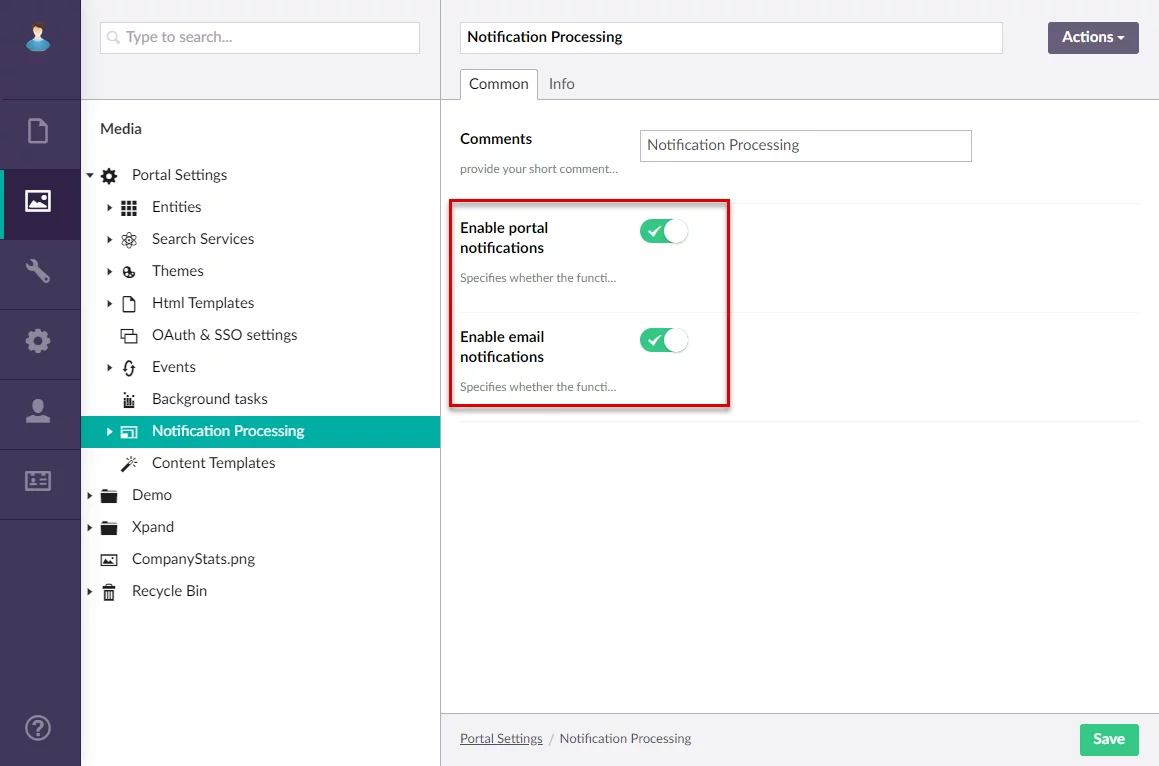Open the Actions dropdown menu

point(1092,37)
